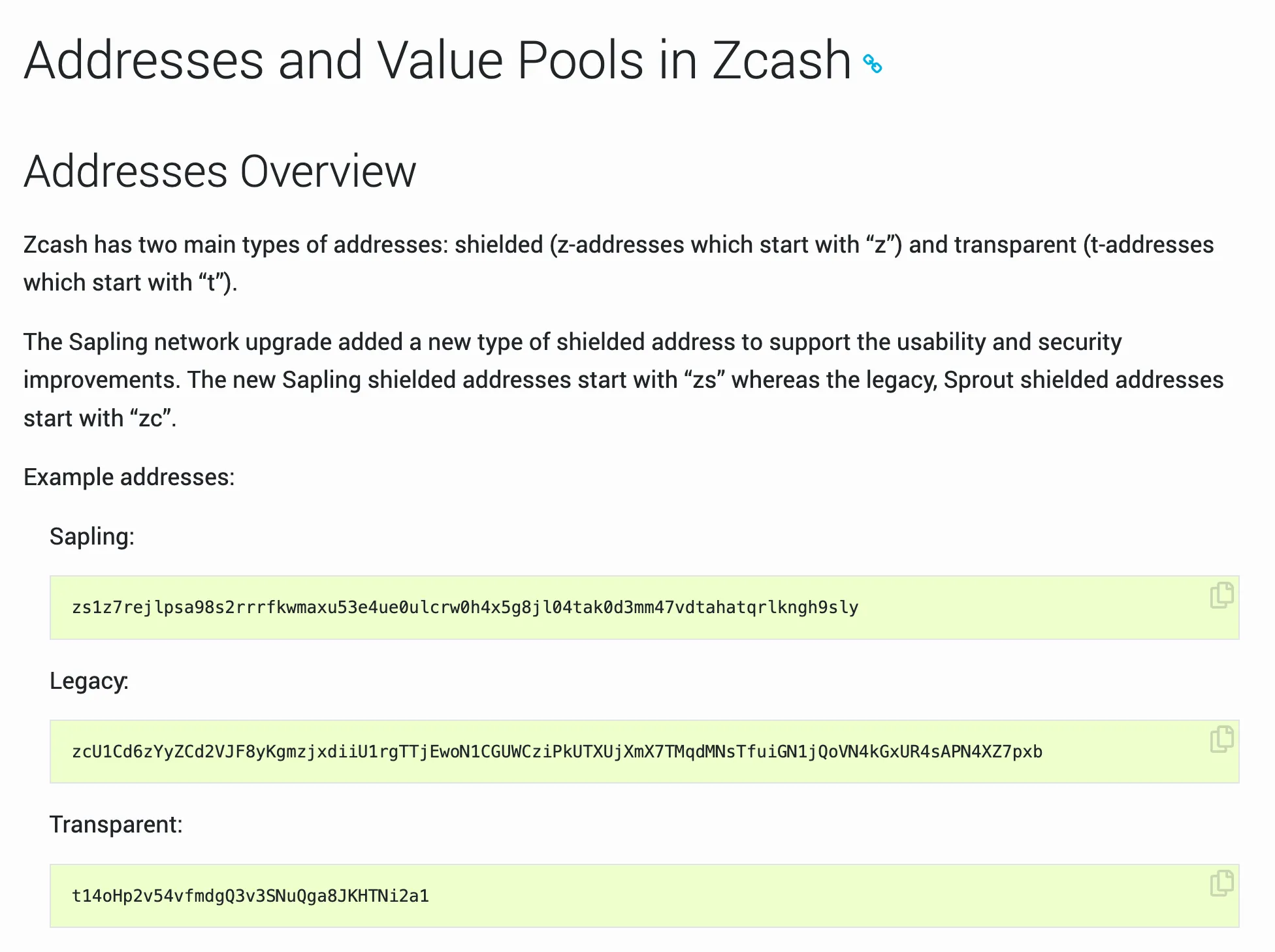Image resolution: width=1275 pixels, height=952 pixels.
Task: Click the quoted "zs" prefix in the paragraph
Action: tap(704, 380)
